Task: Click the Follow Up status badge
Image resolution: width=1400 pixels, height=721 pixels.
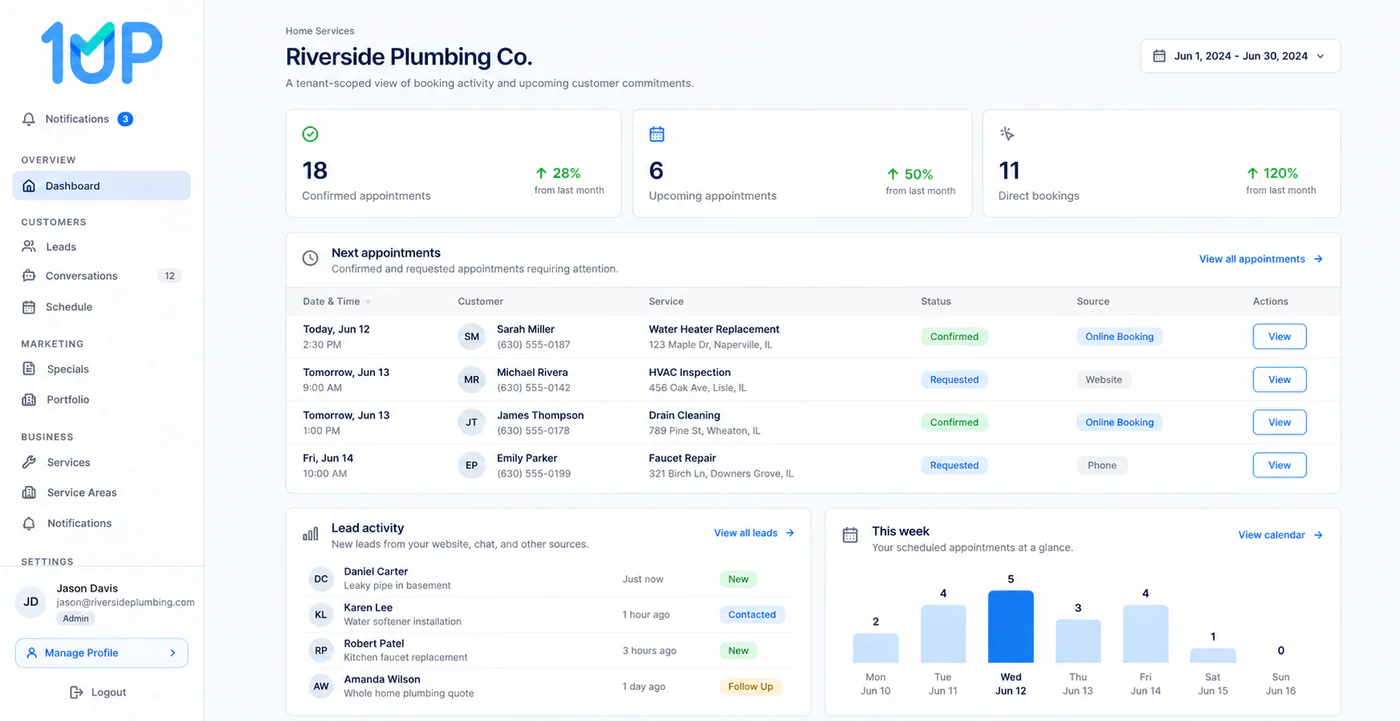Action: point(751,687)
